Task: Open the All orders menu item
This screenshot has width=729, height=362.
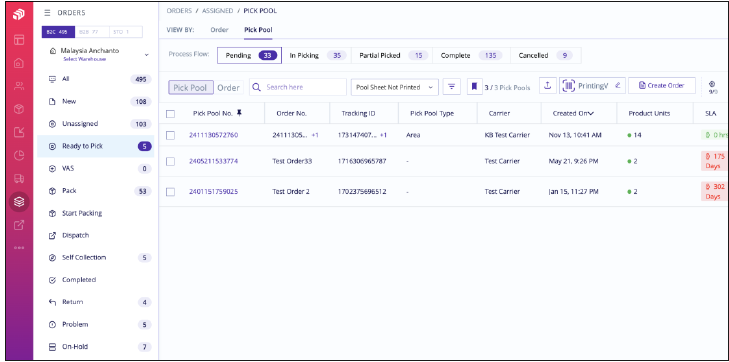Action: [x=95, y=79]
